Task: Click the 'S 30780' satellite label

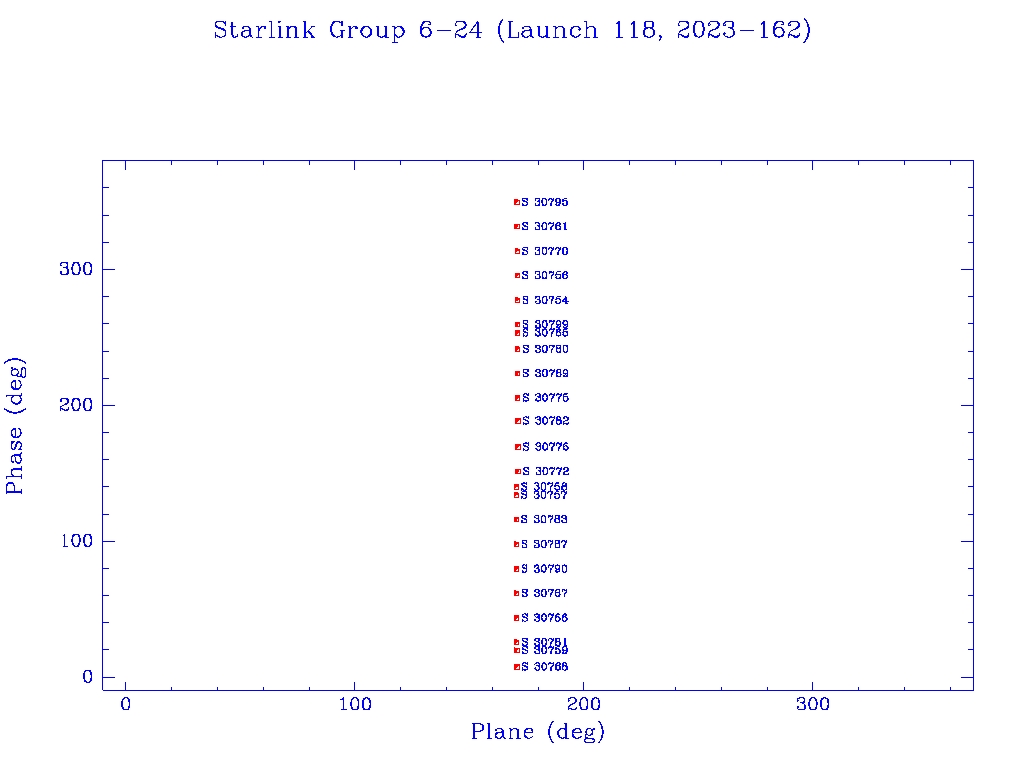Action: [x=545, y=349]
